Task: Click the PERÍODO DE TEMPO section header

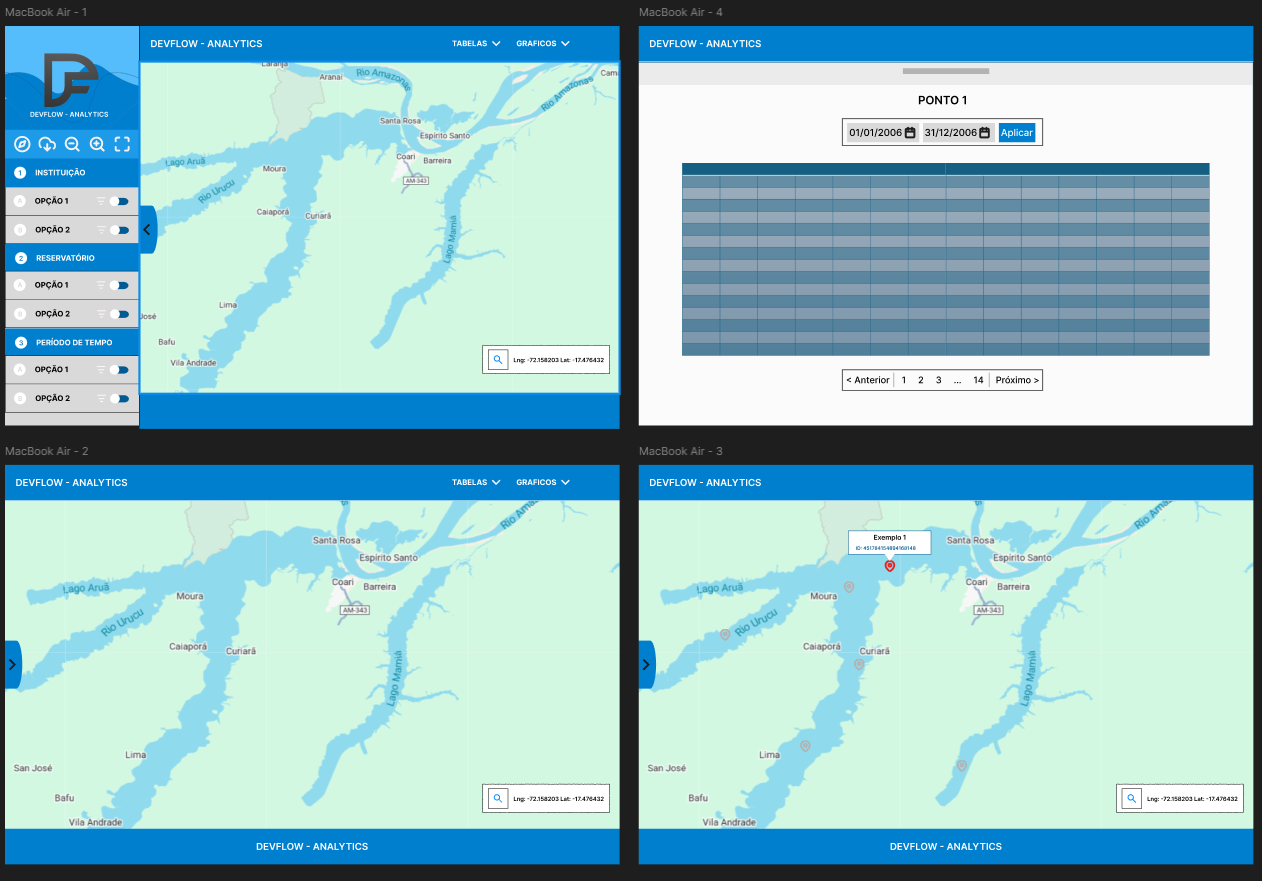Action: pos(72,342)
